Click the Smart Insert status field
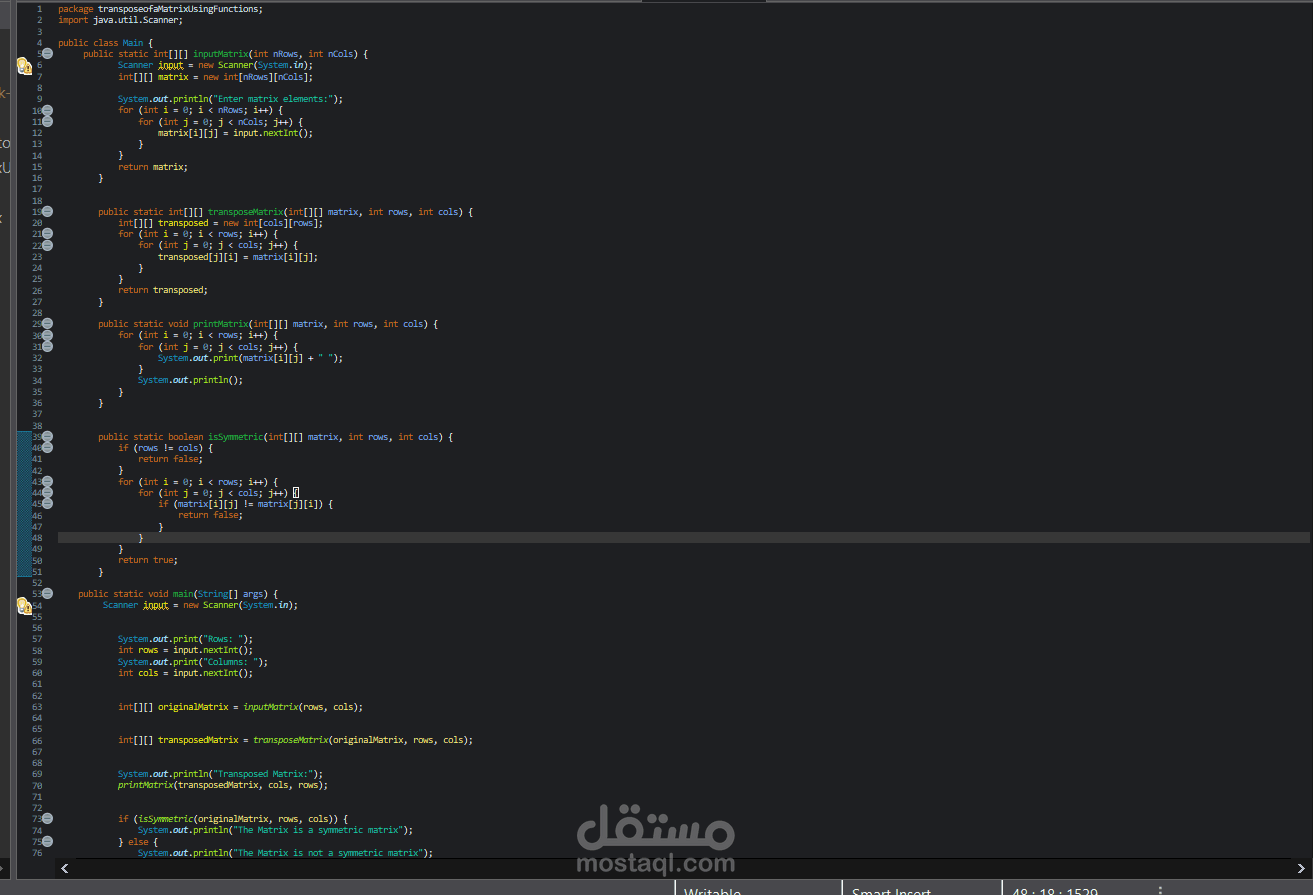Image resolution: width=1313 pixels, height=895 pixels. [891, 890]
